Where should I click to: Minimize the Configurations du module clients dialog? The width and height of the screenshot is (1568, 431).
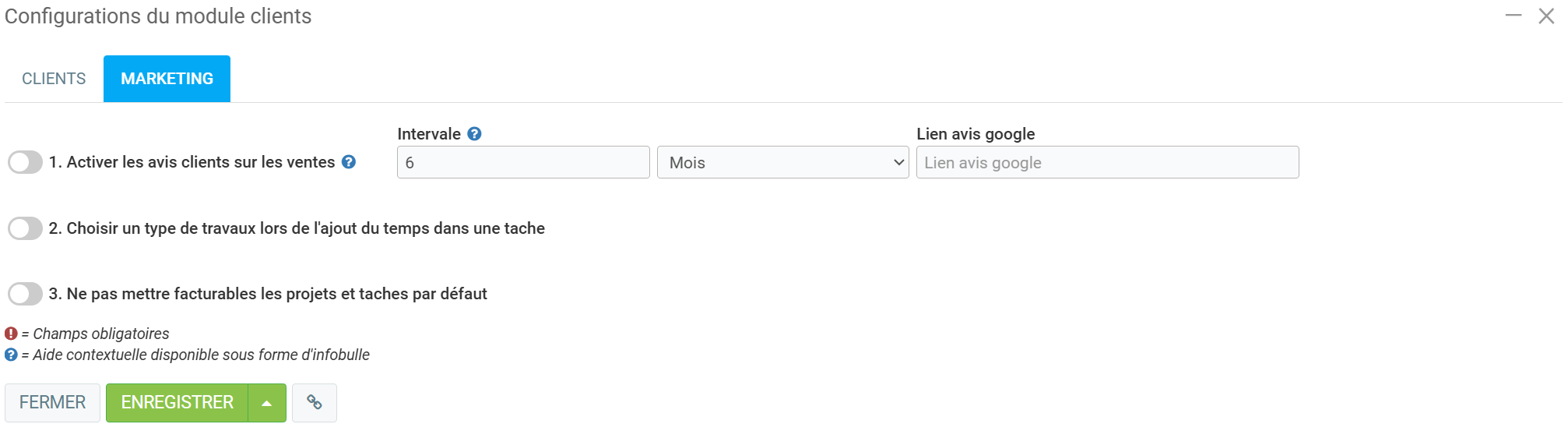[x=1514, y=16]
